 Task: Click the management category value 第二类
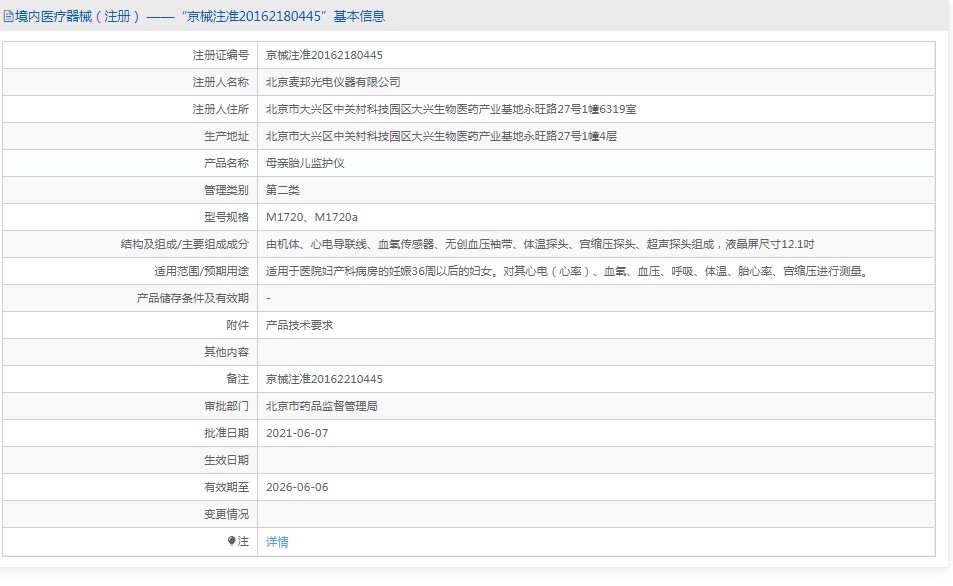click(x=283, y=190)
